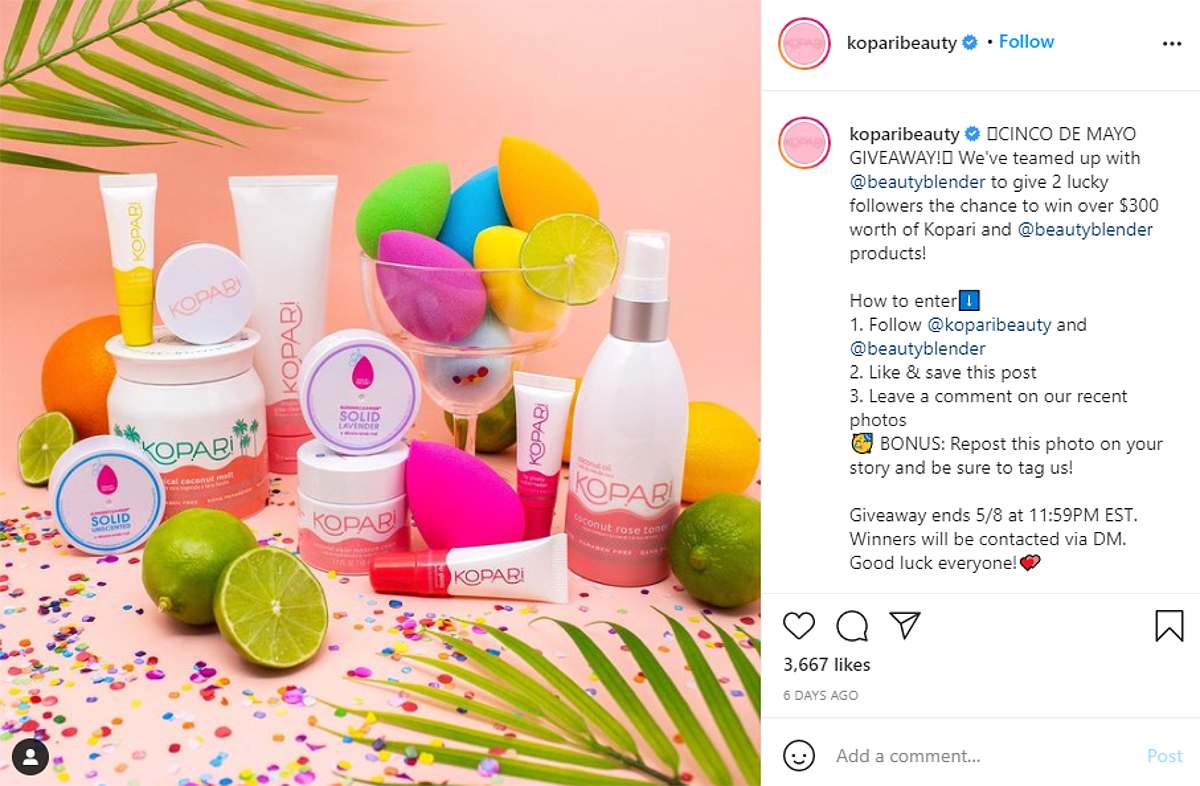Open koparibeauty header profile avatar
The image size is (1200, 786).
click(x=804, y=44)
